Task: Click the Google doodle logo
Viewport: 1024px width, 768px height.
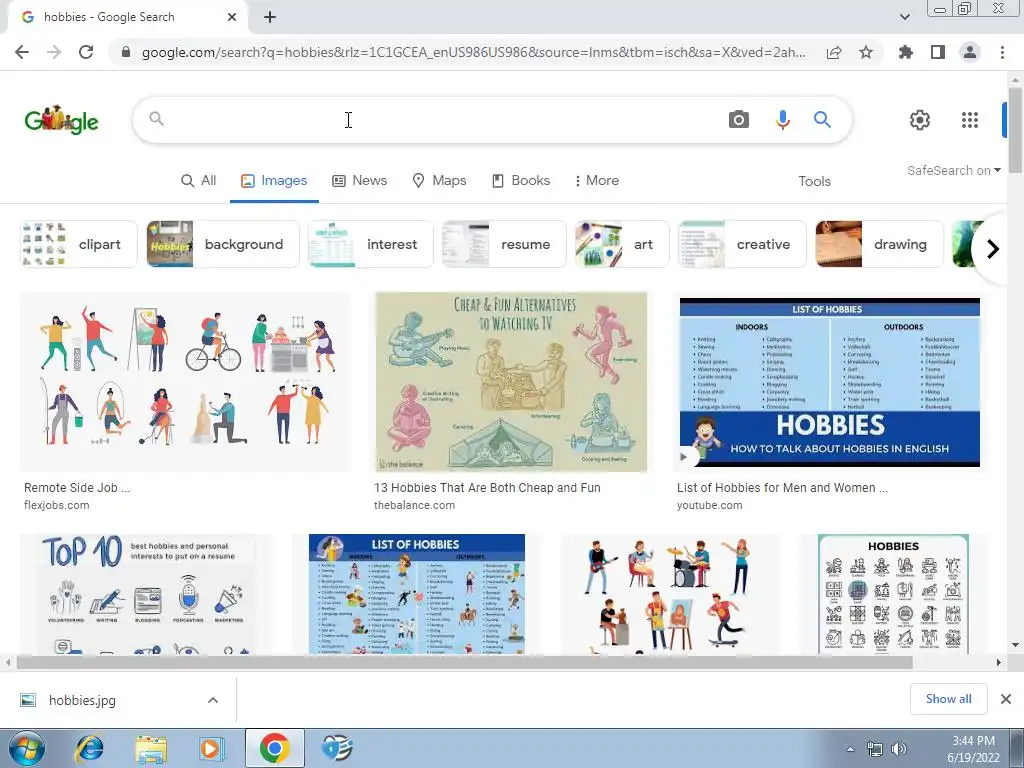Action: click(x=61, y=120)
